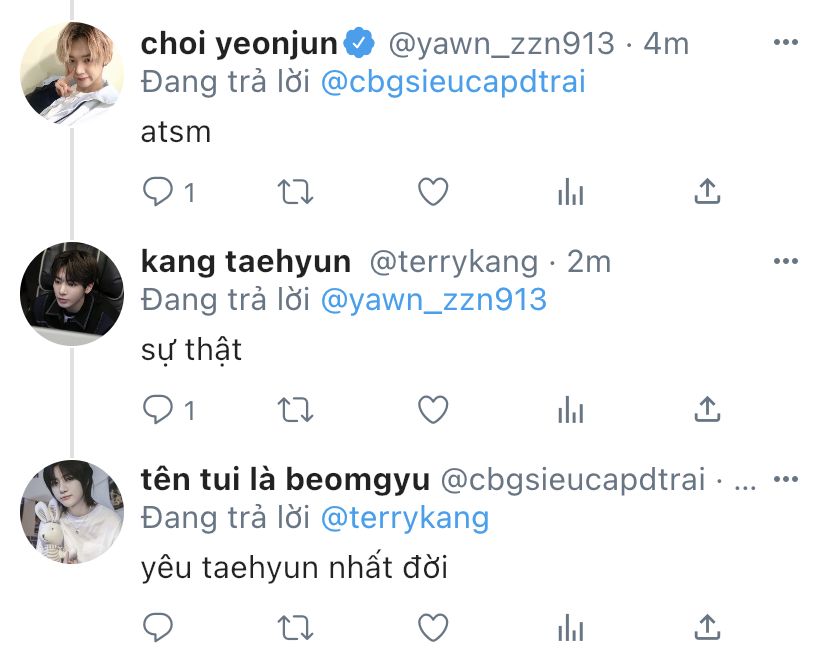Share choi yeonjun's tweet
The height and width of the screenshot is (657, 828).
(x=707, y=191)
